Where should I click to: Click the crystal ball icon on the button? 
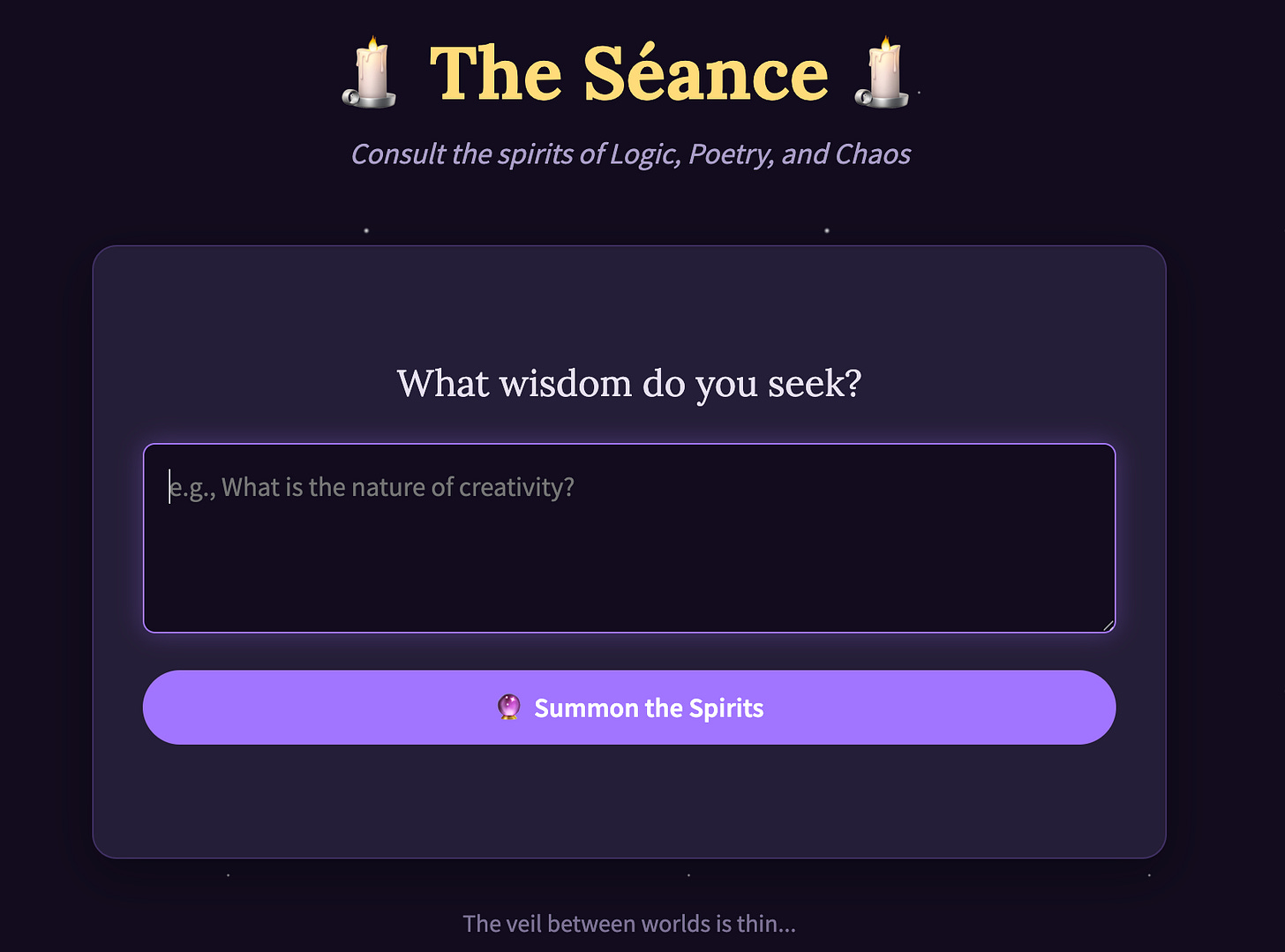pos(509,708)
